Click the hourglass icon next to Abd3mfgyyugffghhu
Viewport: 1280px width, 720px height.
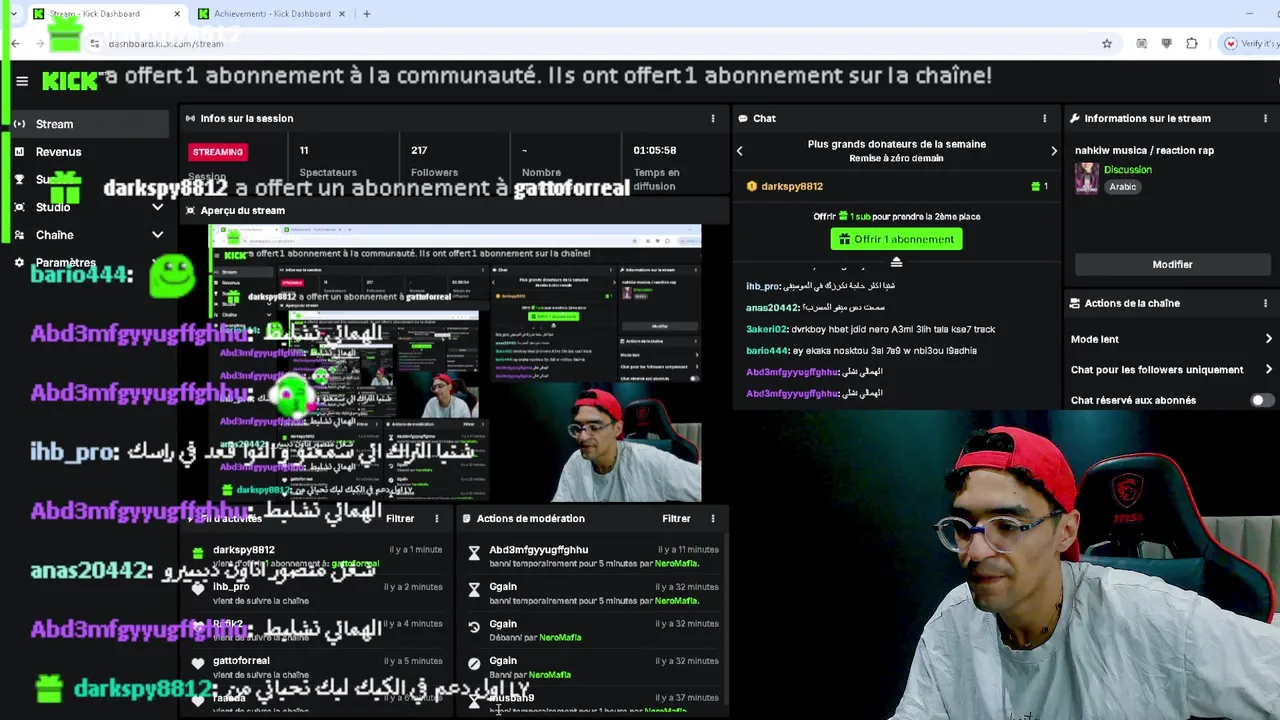[x=474, y=553]
